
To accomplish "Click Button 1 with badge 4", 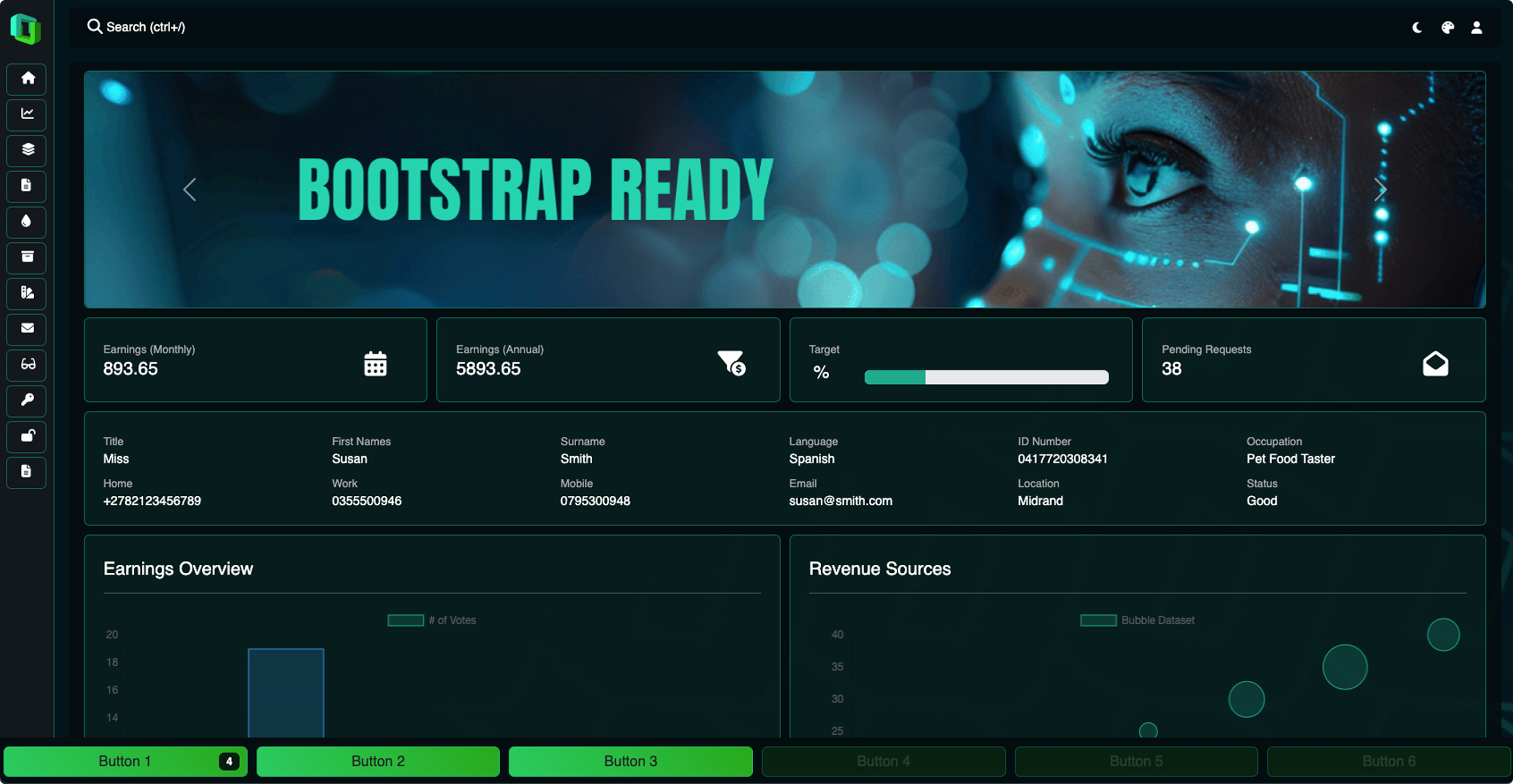I will [125, 761].
